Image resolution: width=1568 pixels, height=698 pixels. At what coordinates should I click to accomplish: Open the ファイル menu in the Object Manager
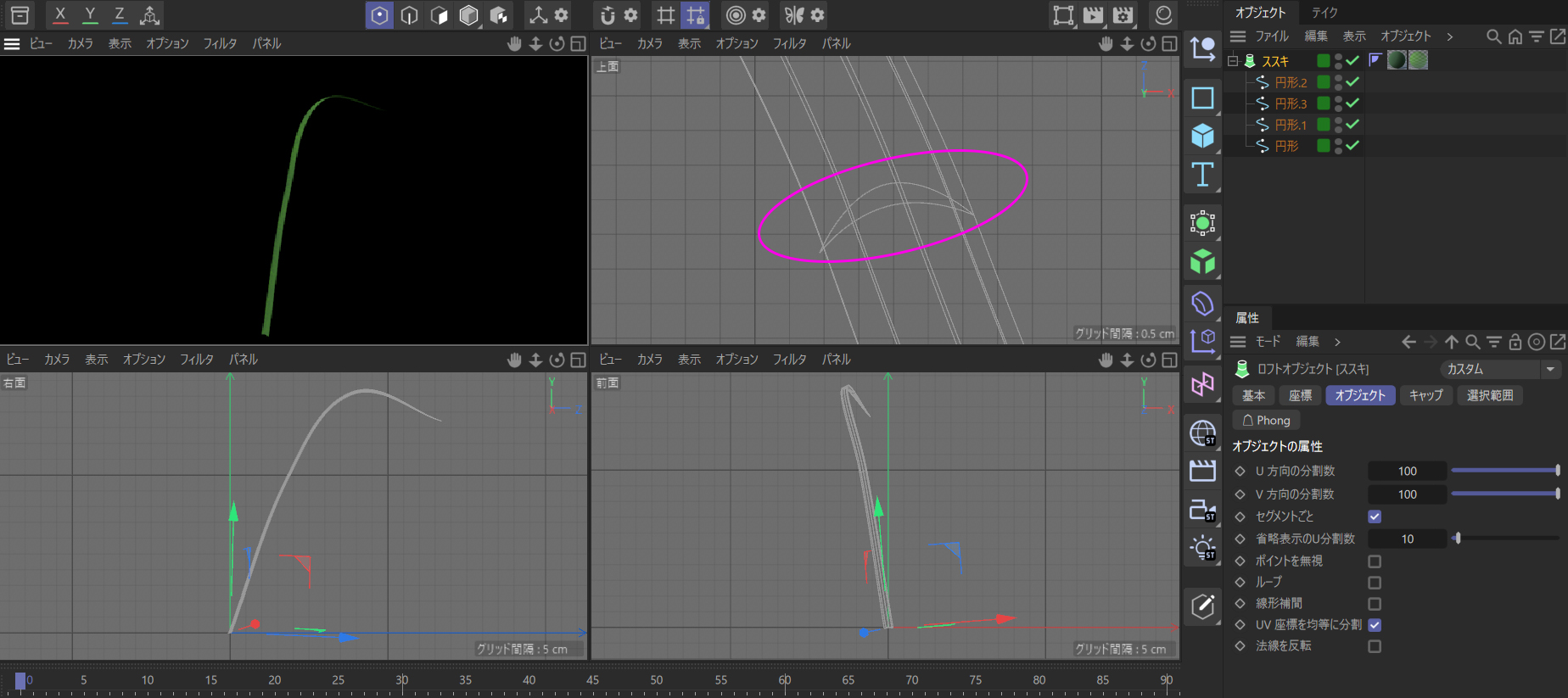(x=1271, y=36)
